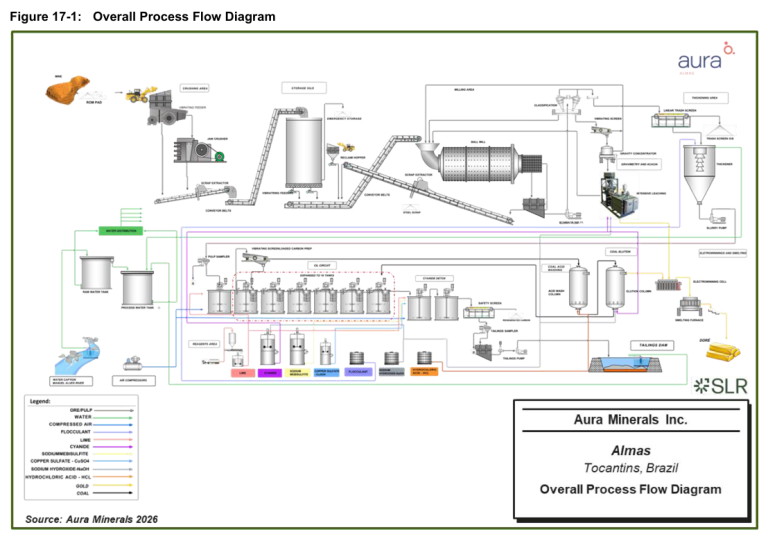768x541 pixels.
Task: Select the yellow loader beside the crushing feeder
Action: point(141,94)
